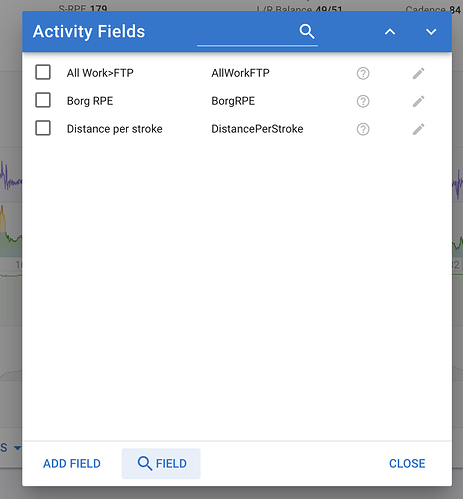
Task: Click the ADD FIELD button
Action: pyautogui.click(x=72, y=464)
